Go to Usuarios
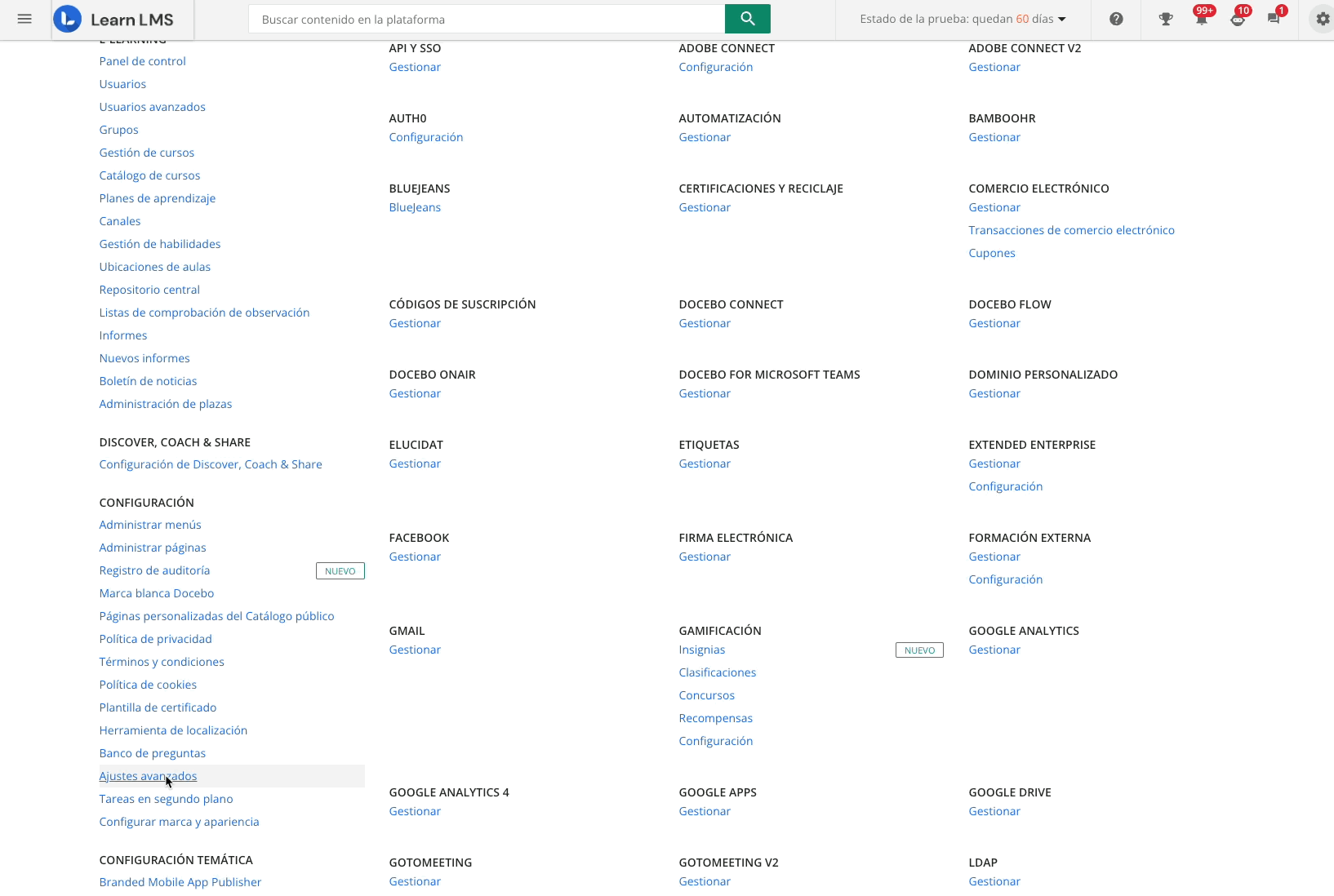Screen dimensions: 1334x896 pos(123,84)
